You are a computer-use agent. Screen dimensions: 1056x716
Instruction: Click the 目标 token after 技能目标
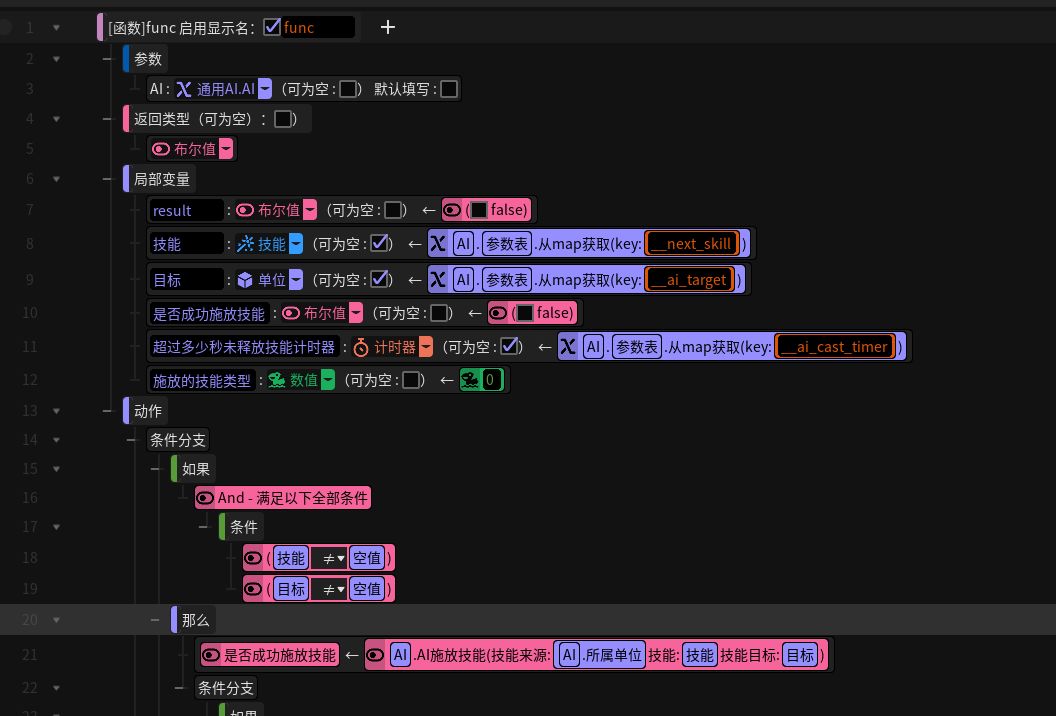pyautogui.click(x=800, y=655)
